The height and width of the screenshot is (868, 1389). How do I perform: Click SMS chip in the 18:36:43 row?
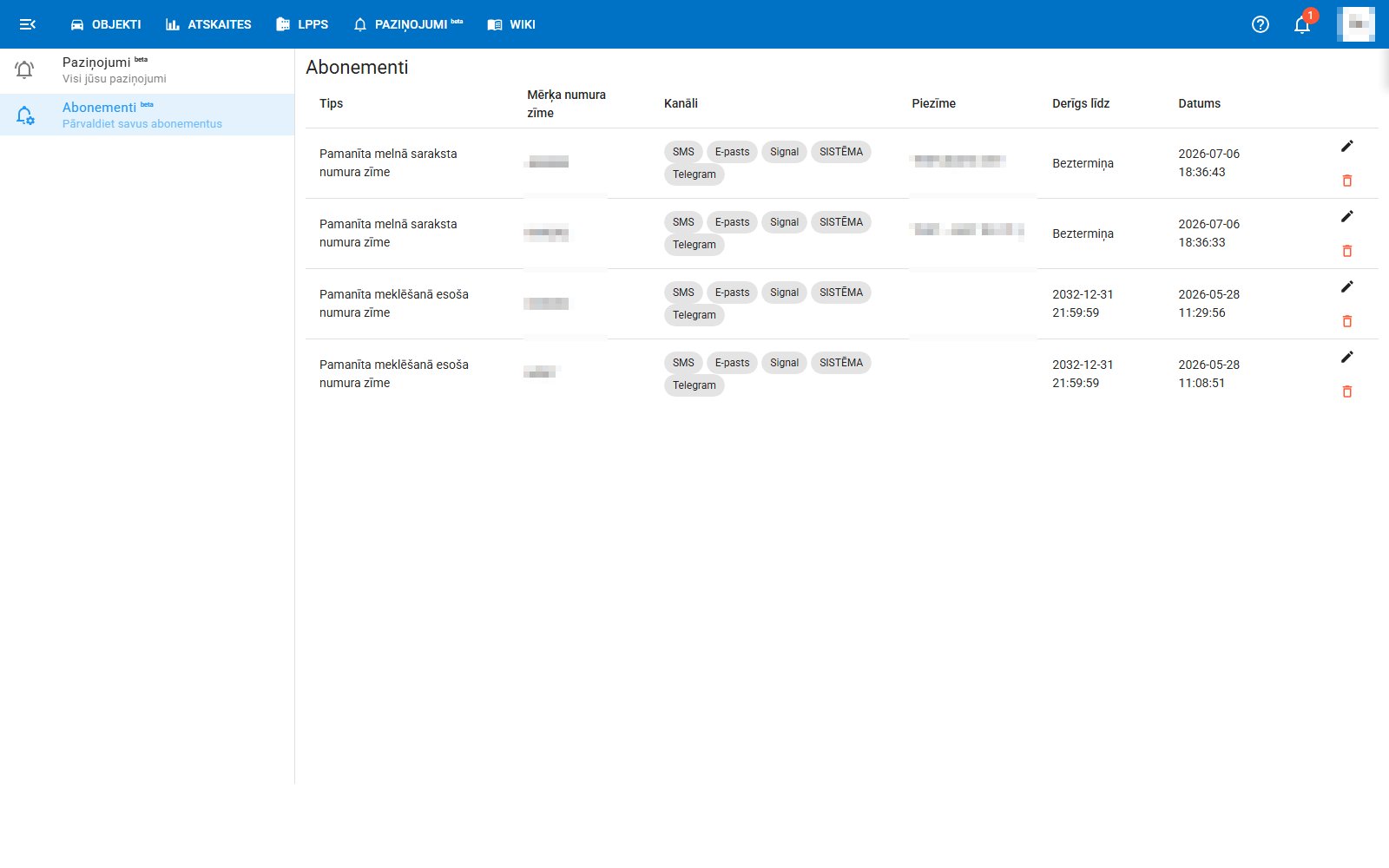(x=683, y=152)
